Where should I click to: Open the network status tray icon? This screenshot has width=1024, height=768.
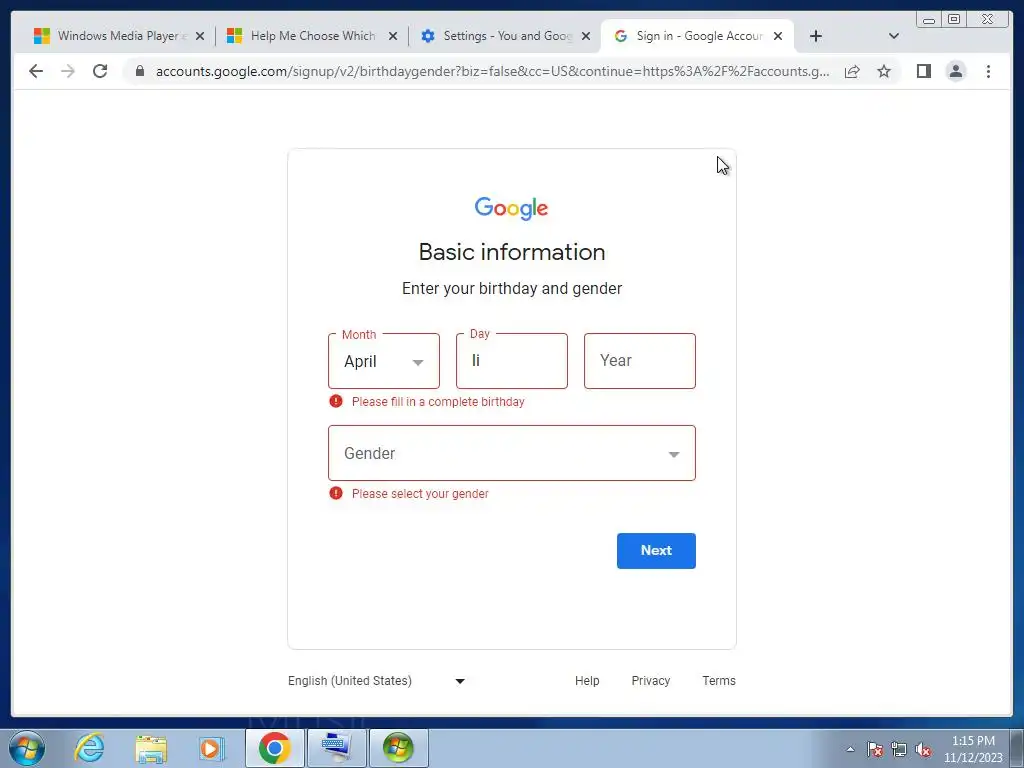tap(899, 749)
